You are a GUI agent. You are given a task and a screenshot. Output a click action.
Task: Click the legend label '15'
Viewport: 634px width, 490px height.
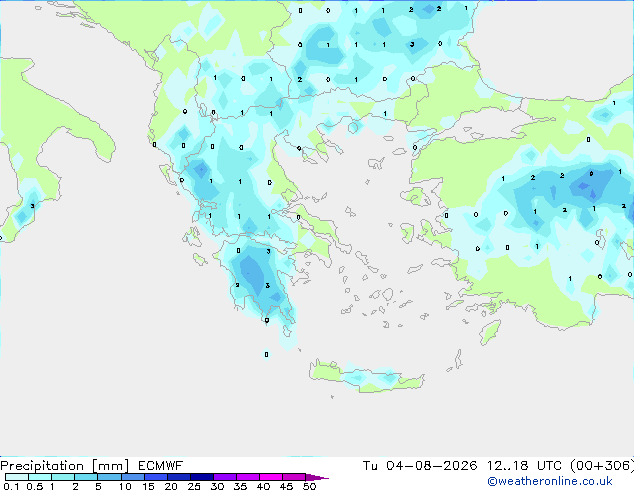pyautogui.click(x=148, y=486)
